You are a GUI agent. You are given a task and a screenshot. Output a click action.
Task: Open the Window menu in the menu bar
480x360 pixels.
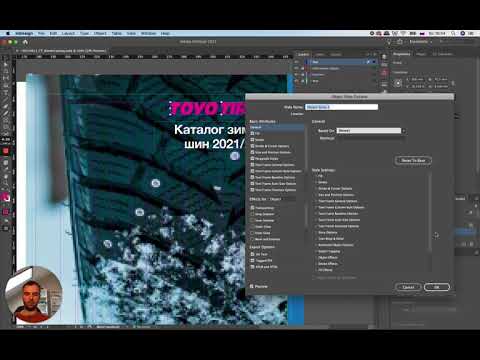148,34
